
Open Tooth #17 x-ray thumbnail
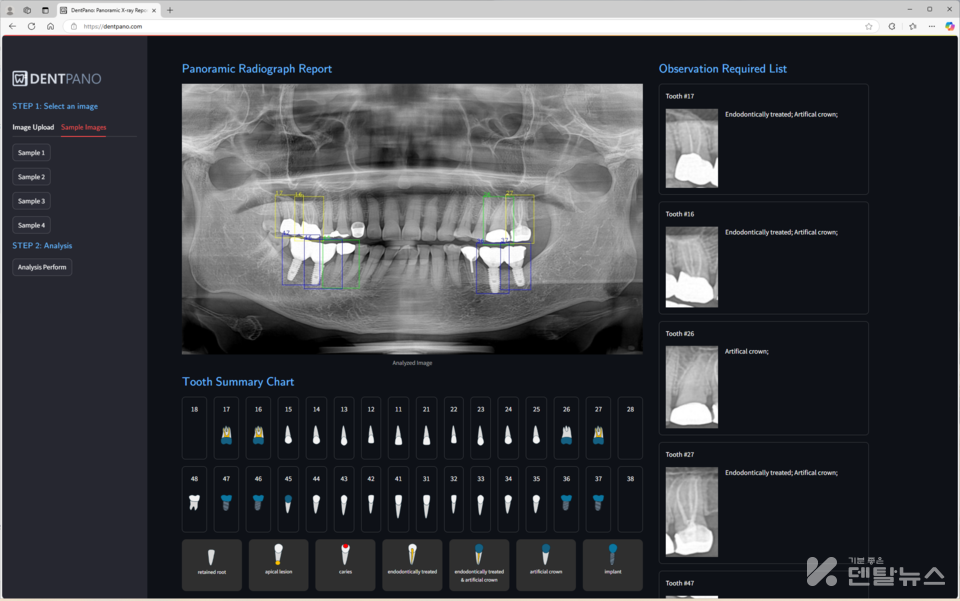click(x=691, y=148)
